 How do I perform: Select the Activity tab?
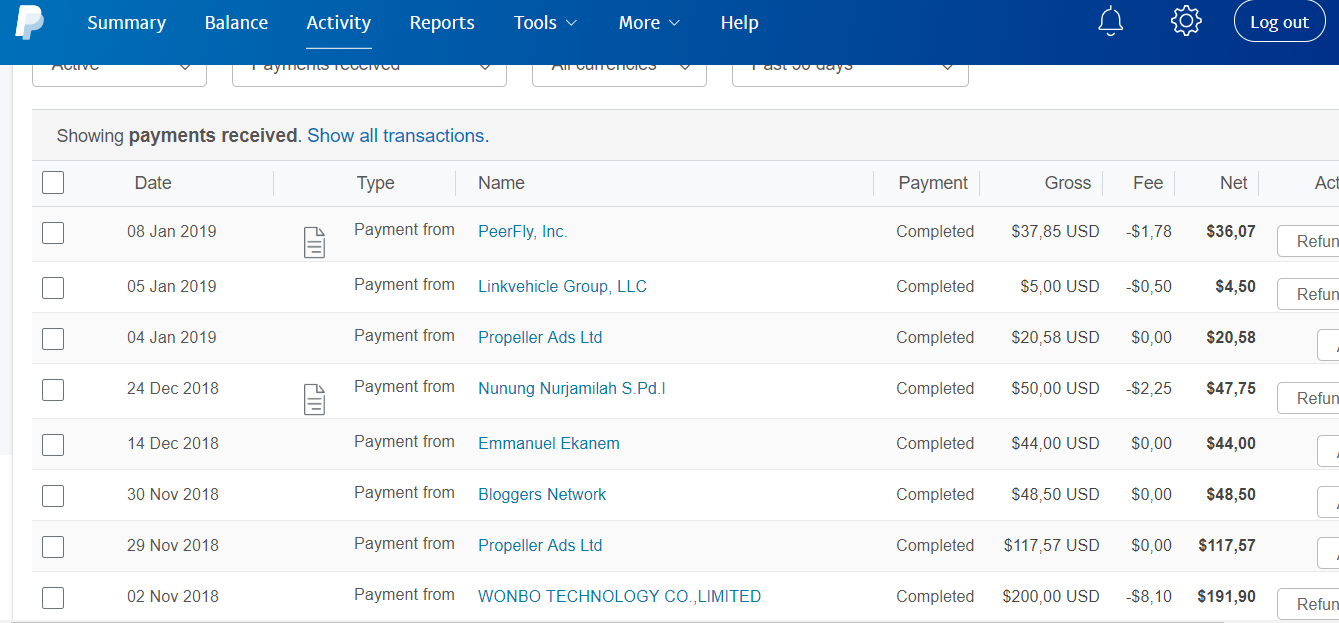[339, 23]
